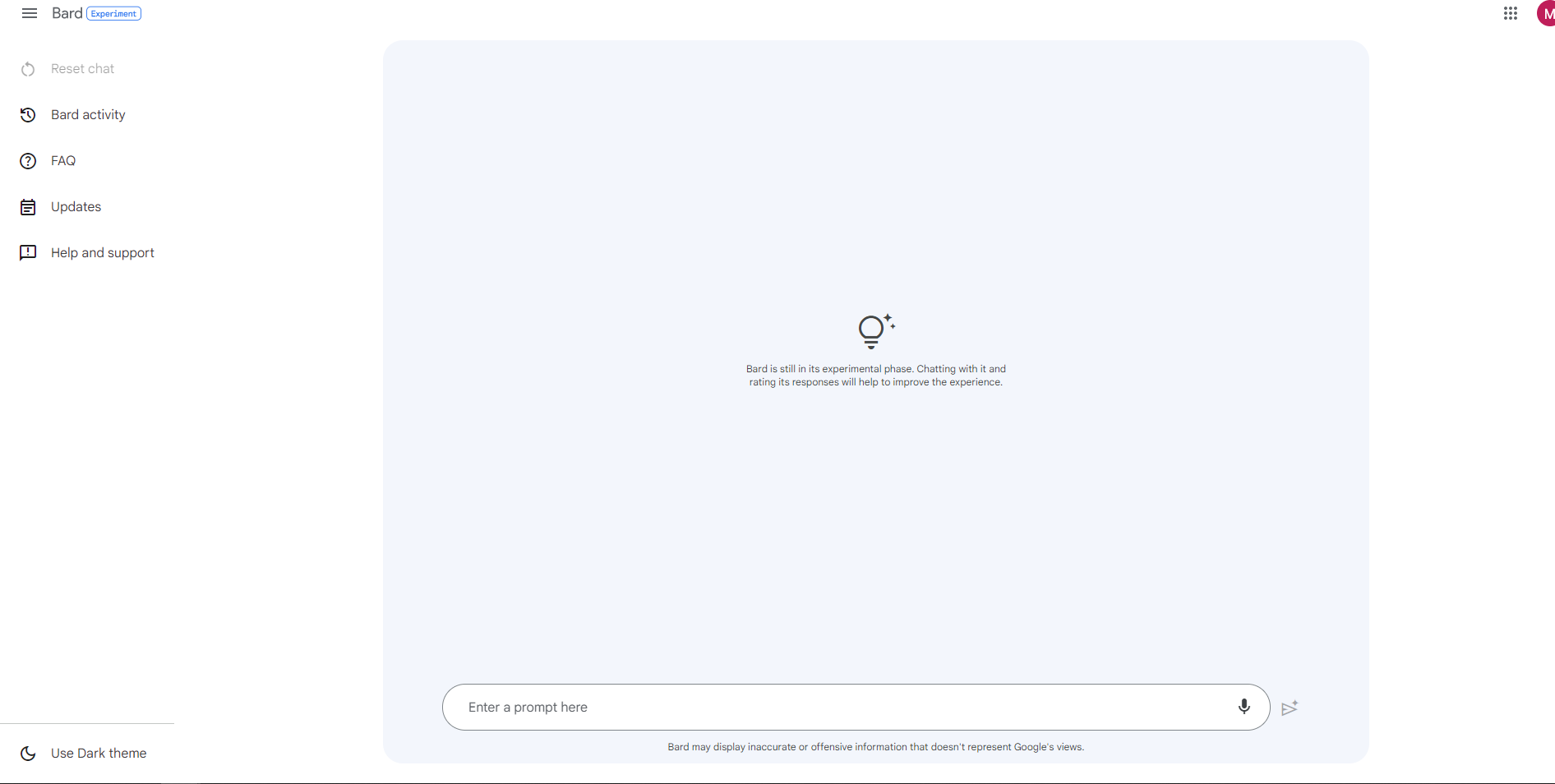Open the Updates menu item
1555x784 pixels.
(76, 207)
